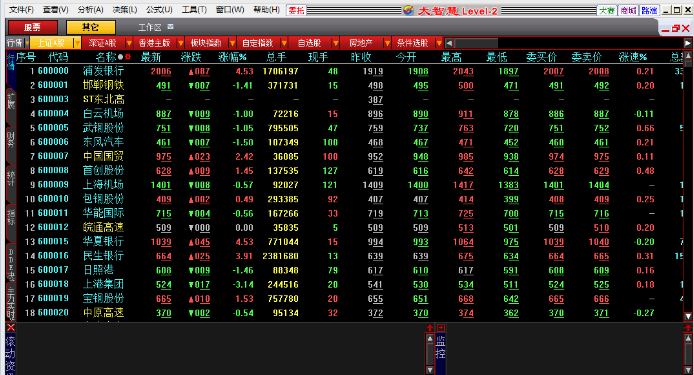Select stock row 浦发银行 600000
694x375 pixels.
tap(350, 71)
